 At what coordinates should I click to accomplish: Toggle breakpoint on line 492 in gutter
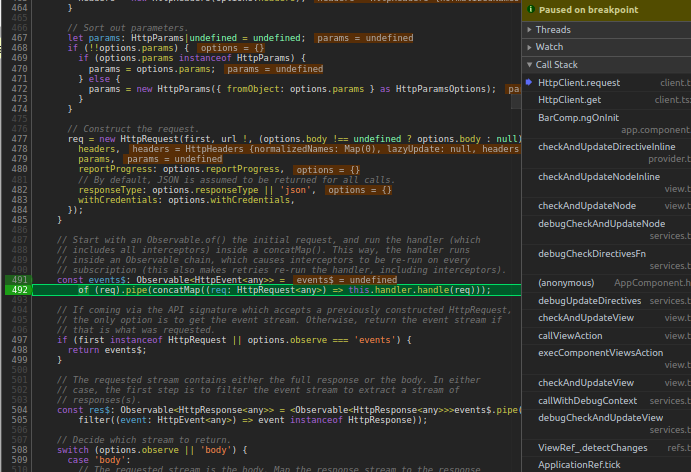tap(19, 290)
